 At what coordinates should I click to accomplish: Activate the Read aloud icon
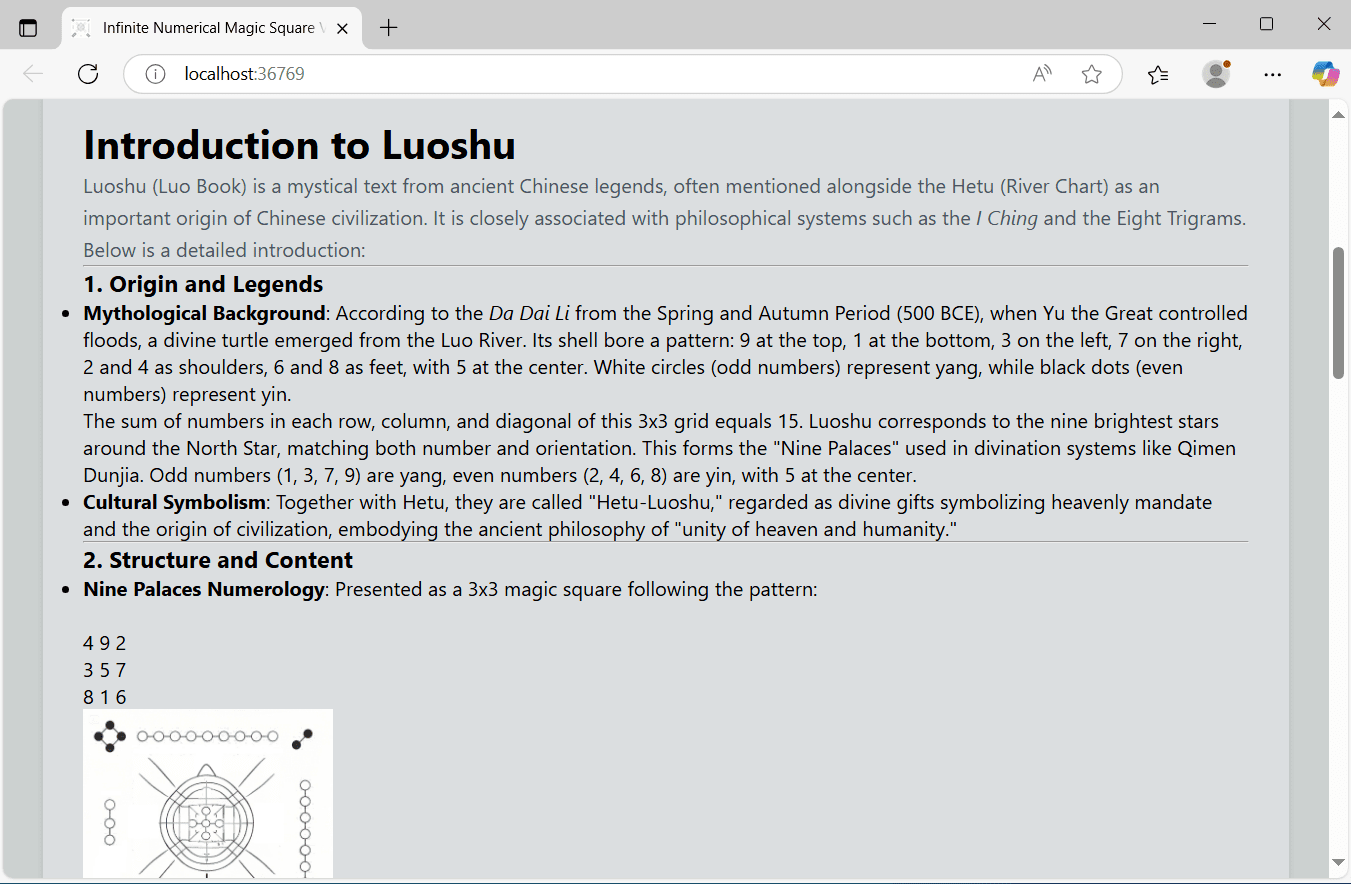pyautogui.click(x=1042, y=74)
